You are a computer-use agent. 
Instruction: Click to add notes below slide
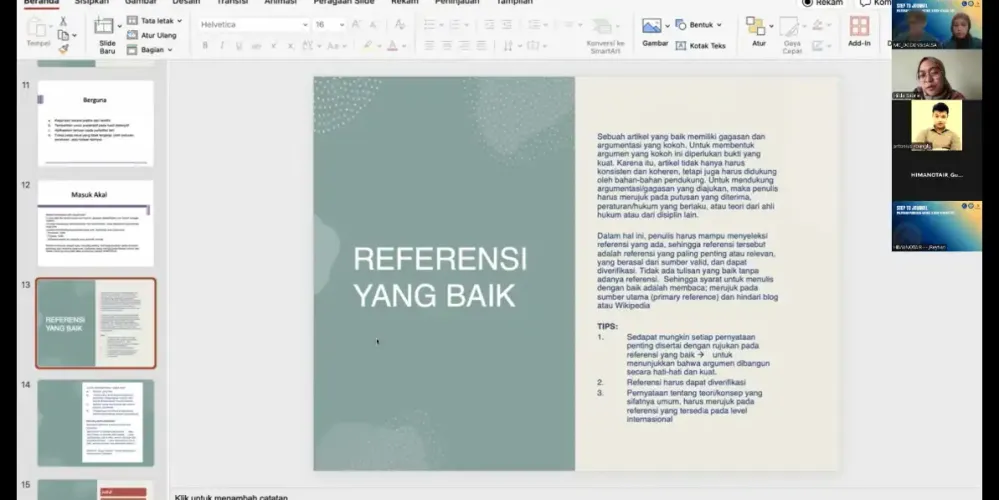[x=232, y=497]
